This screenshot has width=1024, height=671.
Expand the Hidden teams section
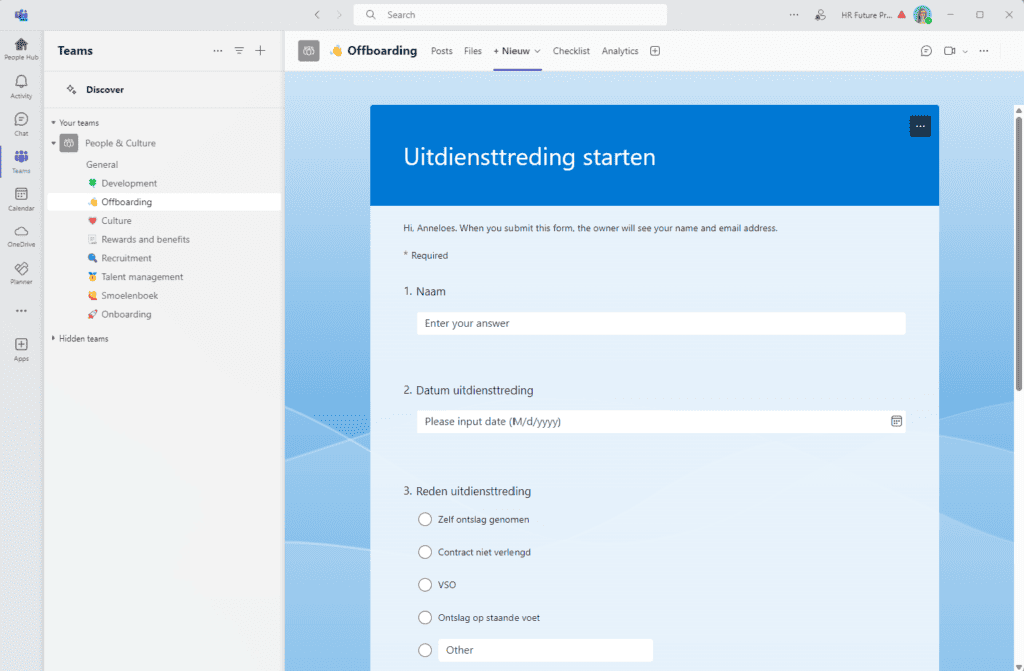tap(54, 338)
